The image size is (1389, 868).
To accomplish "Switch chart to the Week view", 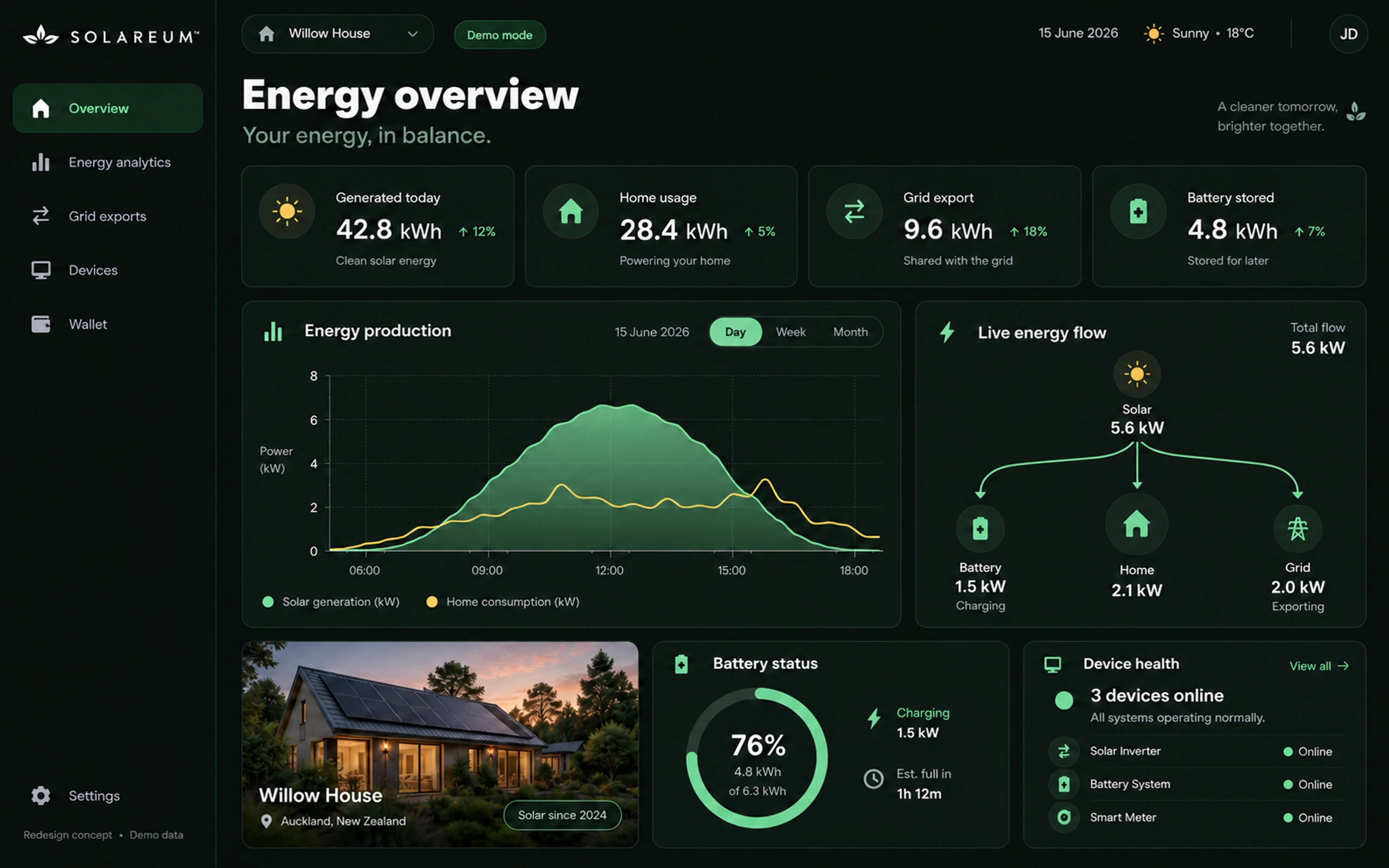I will point(791,332).
